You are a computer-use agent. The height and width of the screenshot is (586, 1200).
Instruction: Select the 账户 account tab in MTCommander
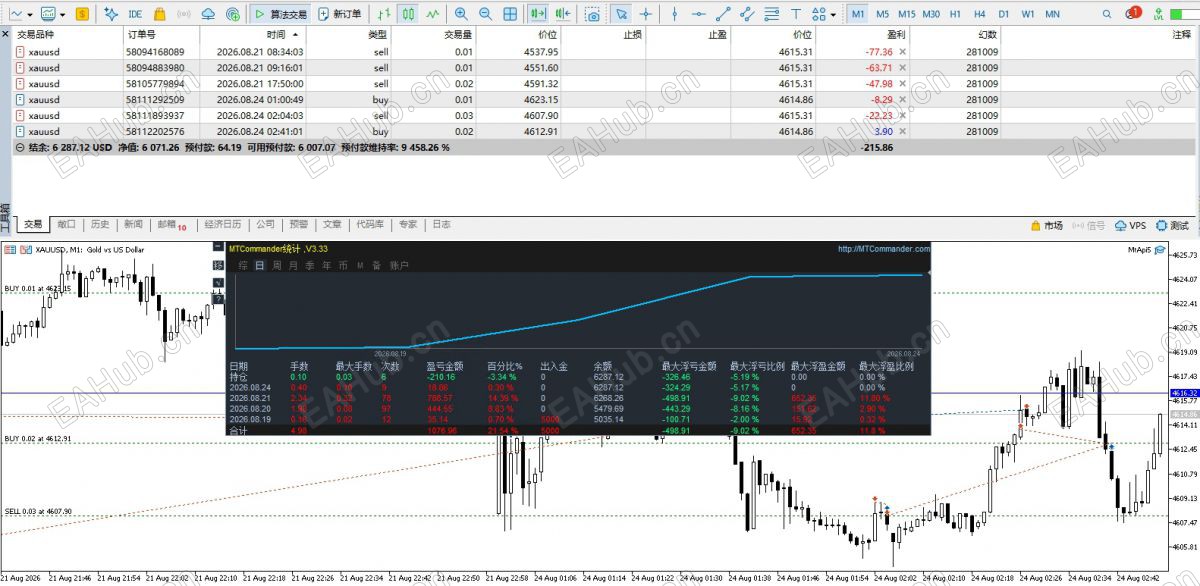pos(399,265)
